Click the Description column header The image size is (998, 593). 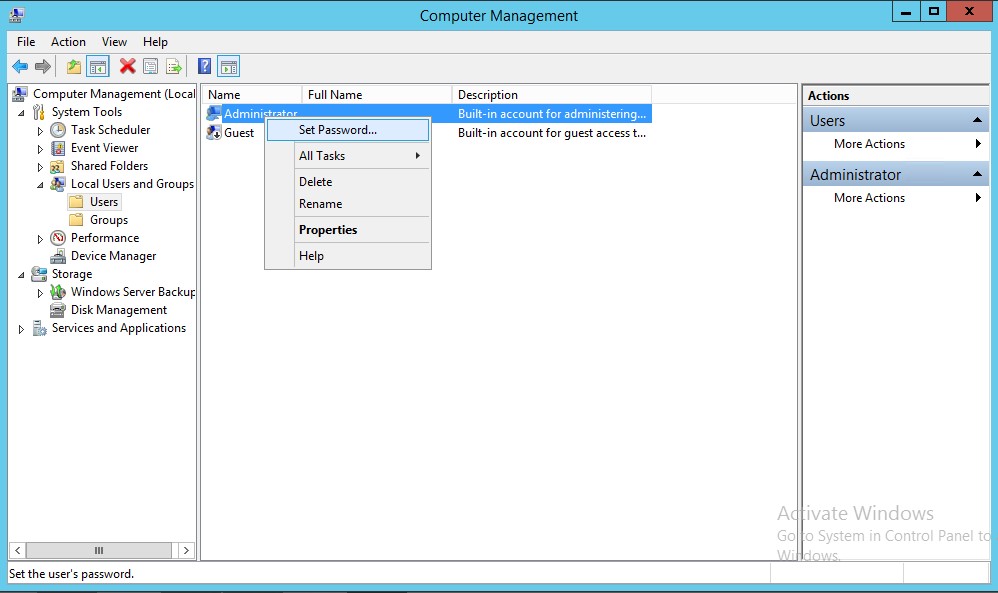[488, 95]
